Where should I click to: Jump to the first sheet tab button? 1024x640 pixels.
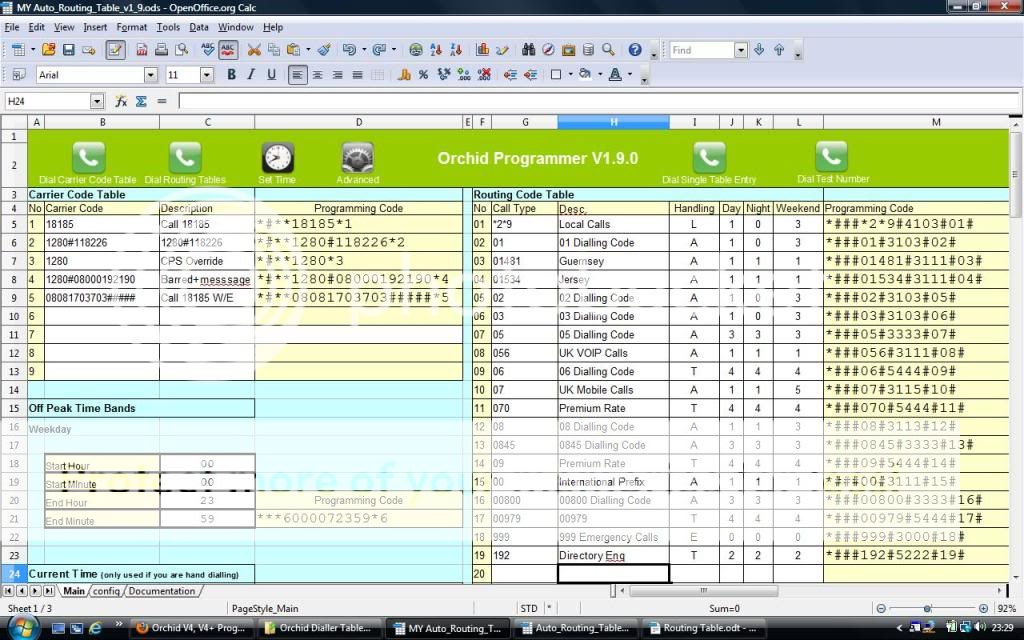pos(8,591)
